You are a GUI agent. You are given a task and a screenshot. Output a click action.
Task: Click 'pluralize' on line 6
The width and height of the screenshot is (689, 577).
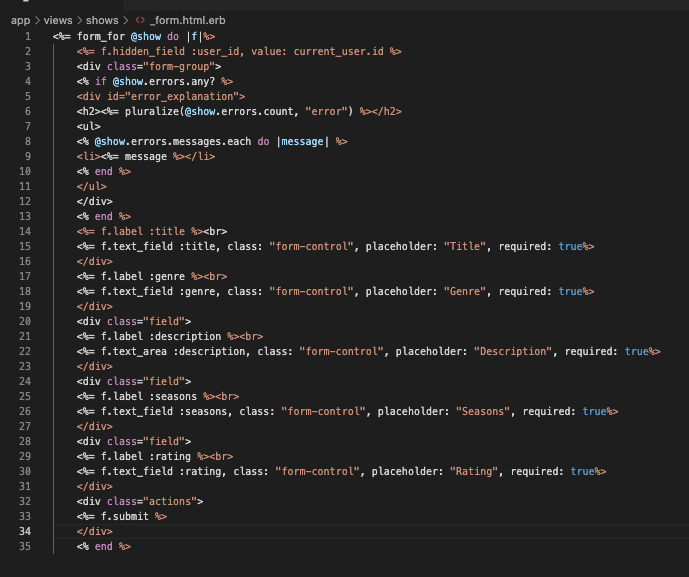tap(152, 111)
